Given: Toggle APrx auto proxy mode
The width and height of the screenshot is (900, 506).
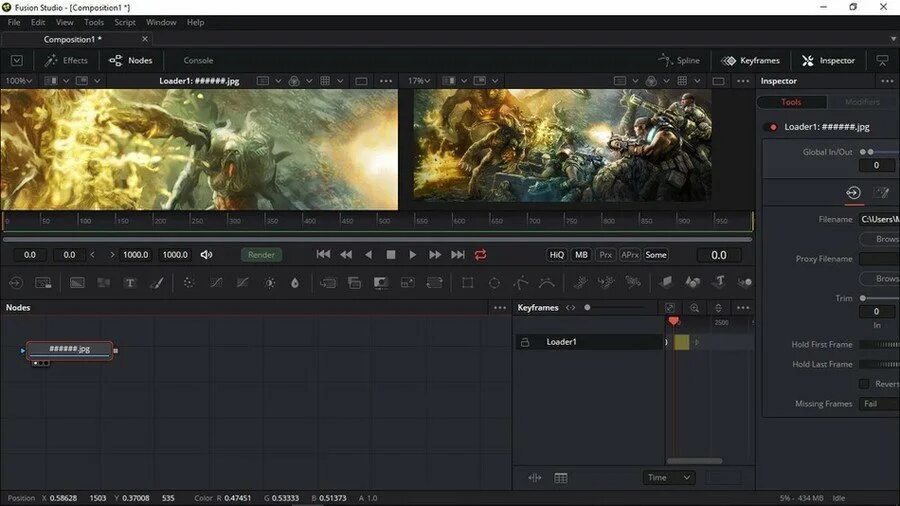Looking at the screenshot, I should coord(630,255).
